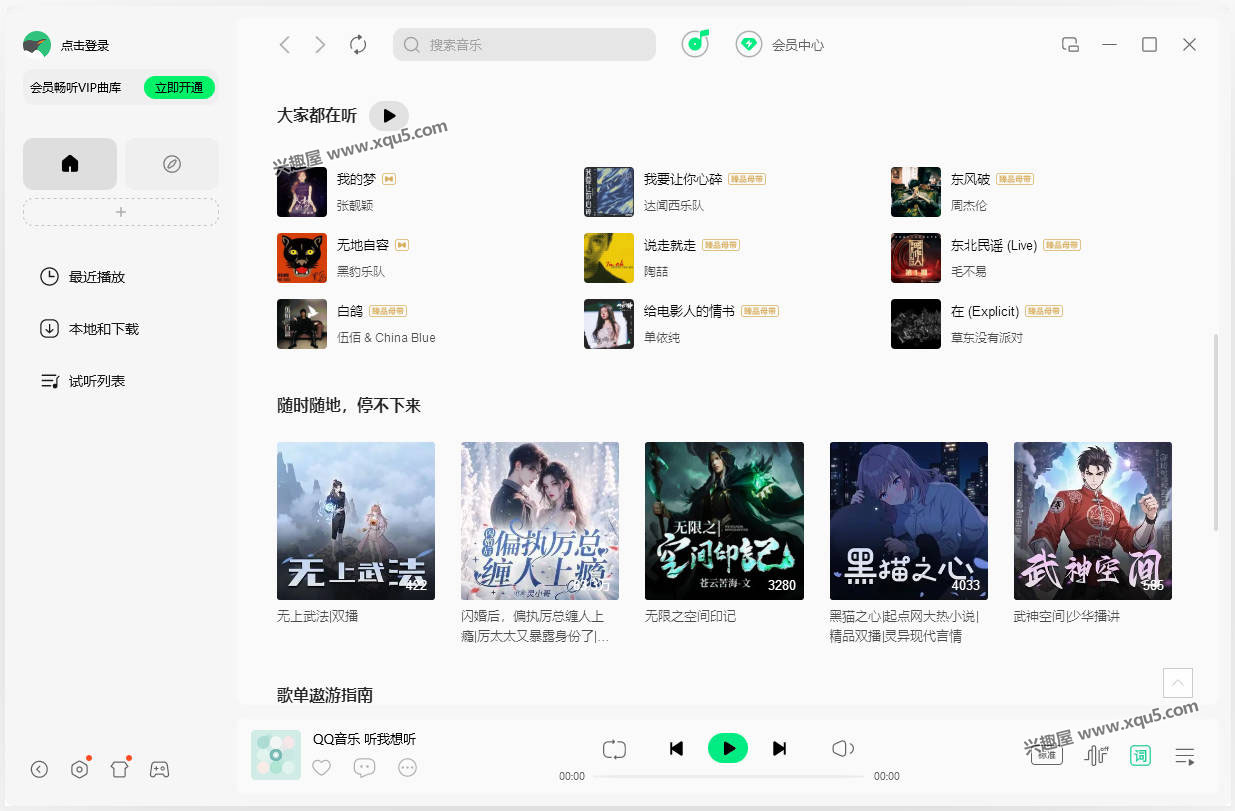Screen dimensions: 1235x811
Task: Refresh the page with the reload icon
Action: tap(358, 45)
